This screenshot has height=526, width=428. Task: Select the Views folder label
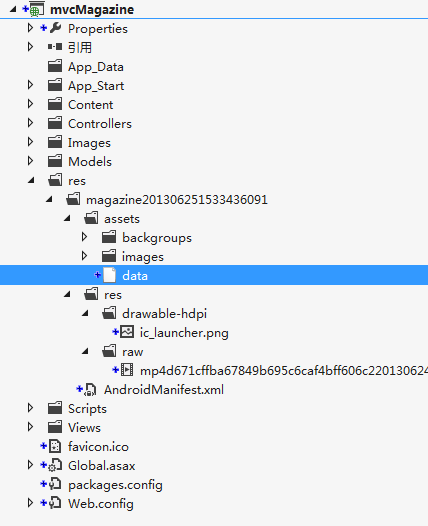pos(84,427)
